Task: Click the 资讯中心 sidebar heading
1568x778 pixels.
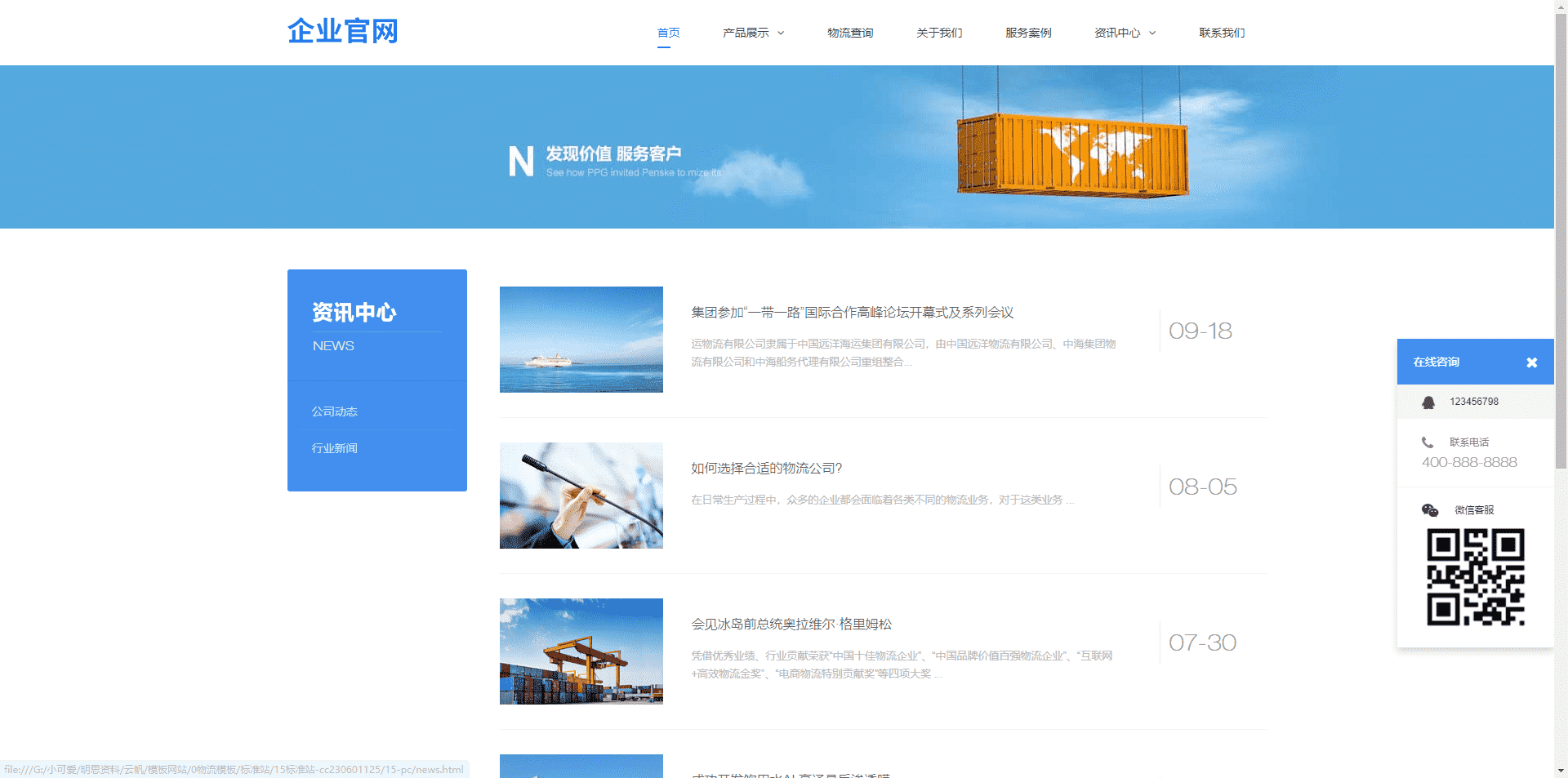Action: tap(354, 313)
